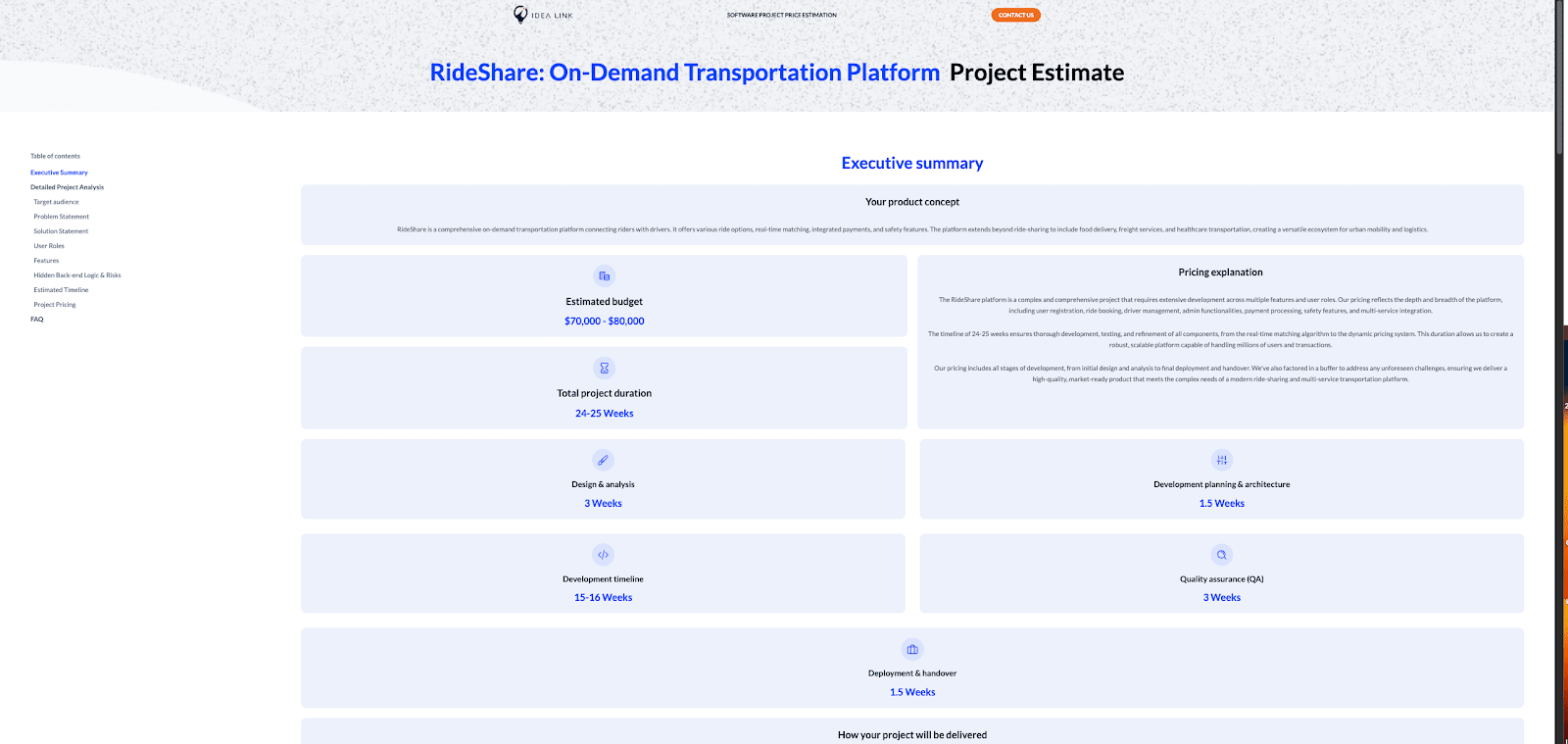Open Detailed Project Analysis section link
1568x744 pixels.
67,187
